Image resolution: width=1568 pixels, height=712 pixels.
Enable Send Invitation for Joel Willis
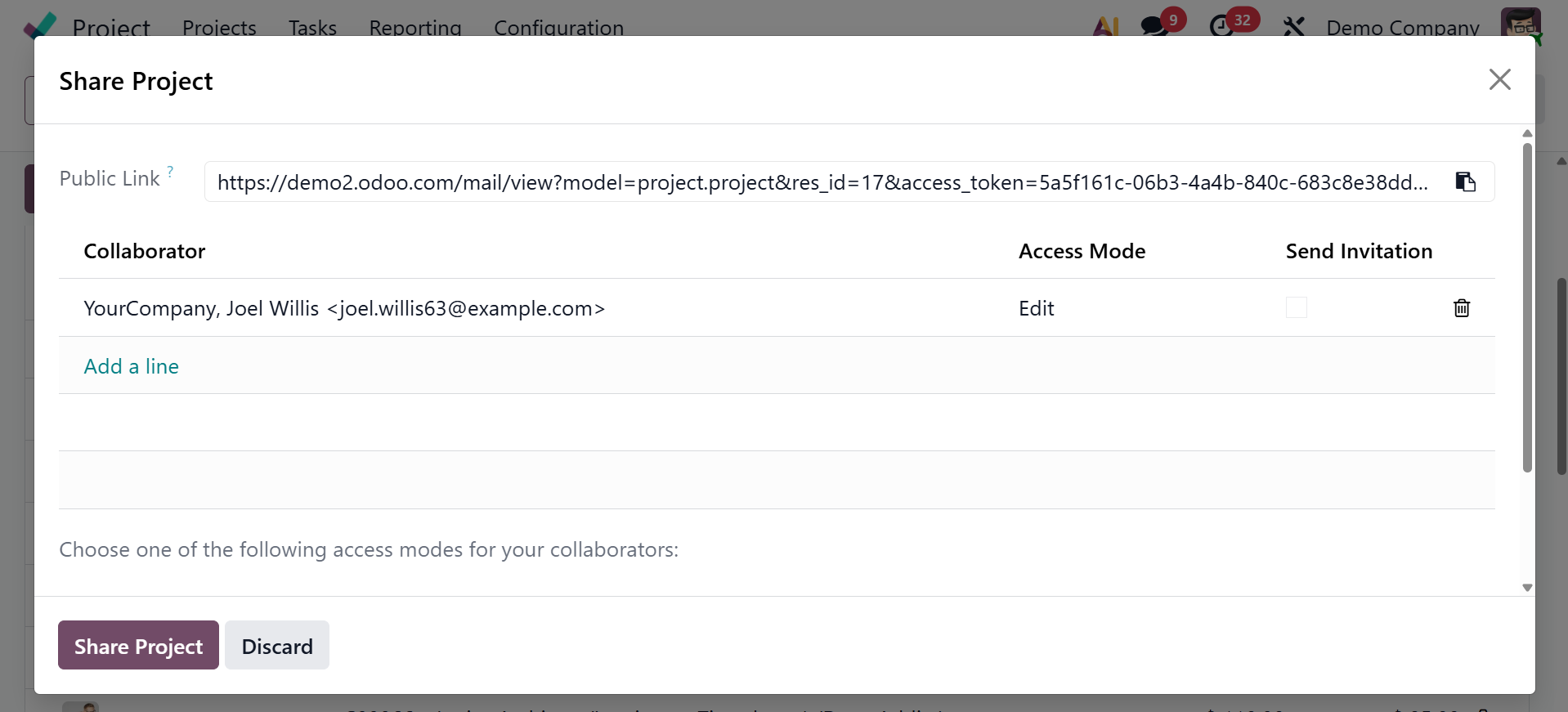coord(1296,308)
